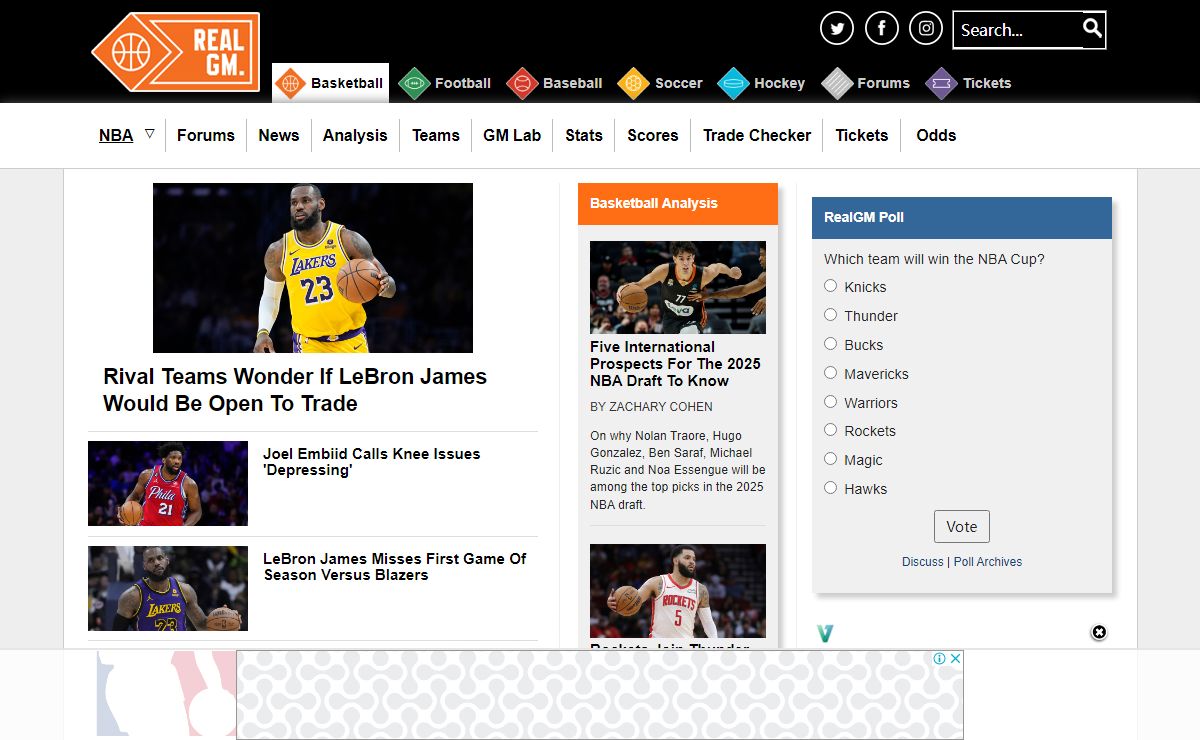The width and height of the screenshot is (1200, 740).
Task: Open Five International Prospects article title
Action: click(x=675, y=364)
